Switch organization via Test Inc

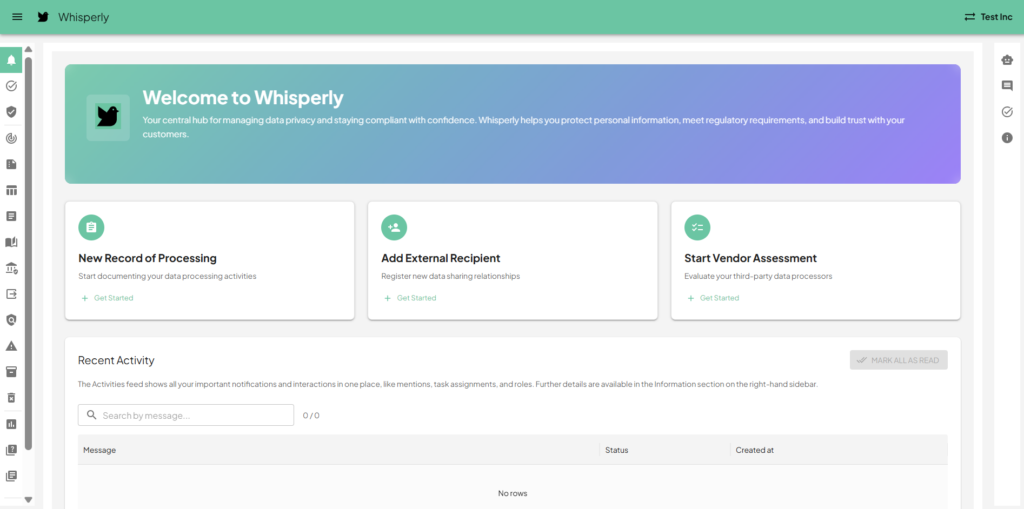click(988, 17)
